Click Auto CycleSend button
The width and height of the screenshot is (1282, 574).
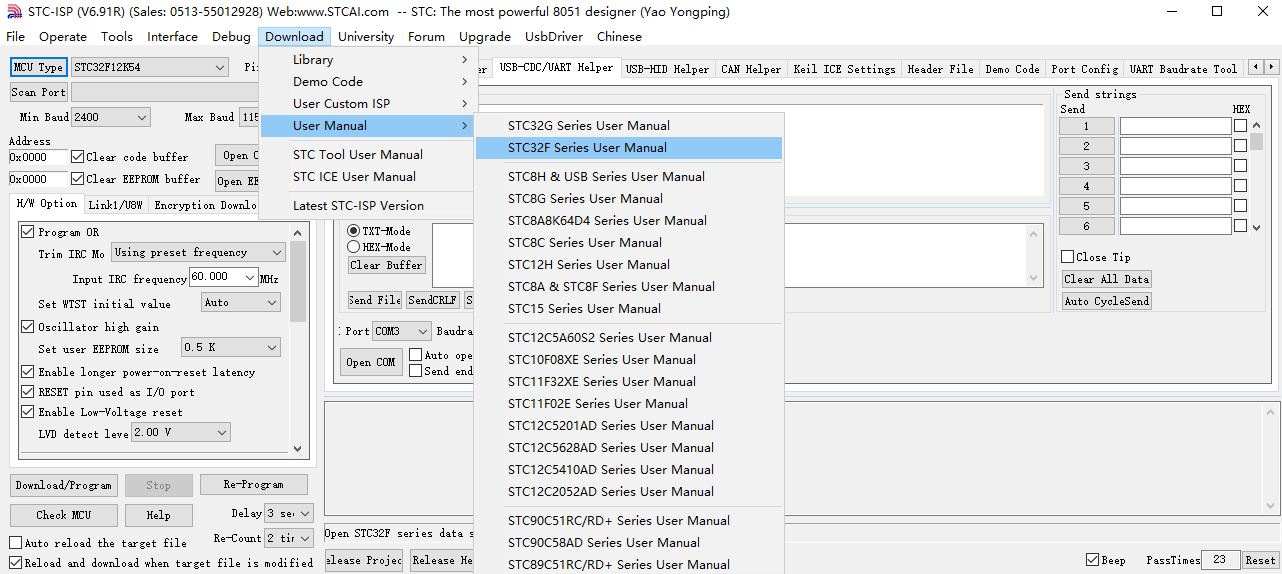(x=1107, y=301)
